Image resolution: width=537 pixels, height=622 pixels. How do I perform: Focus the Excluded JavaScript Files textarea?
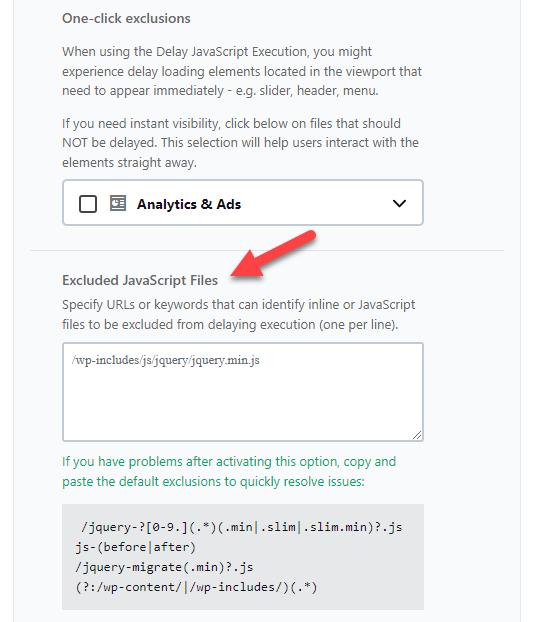243,392
